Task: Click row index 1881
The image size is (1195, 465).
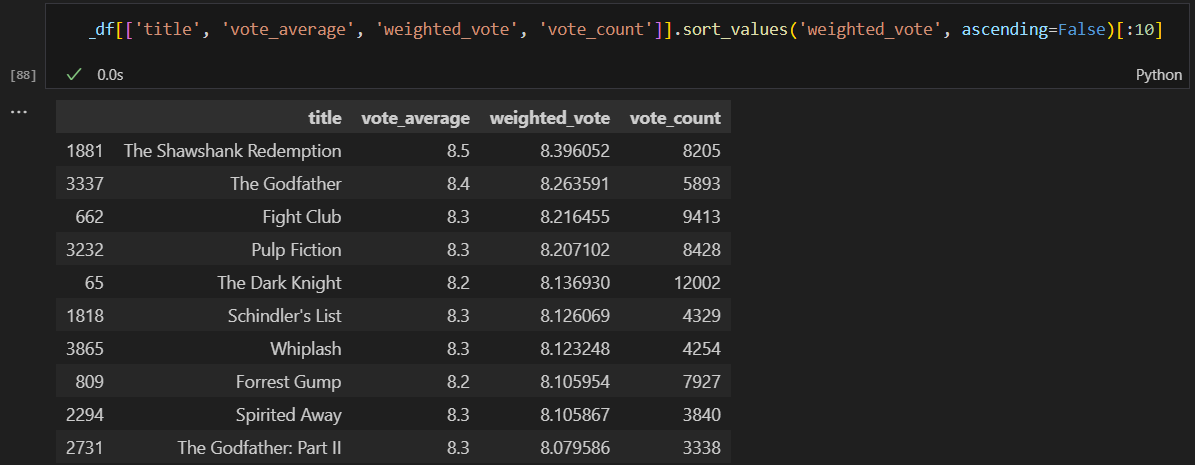Action: tap(85, 151)
